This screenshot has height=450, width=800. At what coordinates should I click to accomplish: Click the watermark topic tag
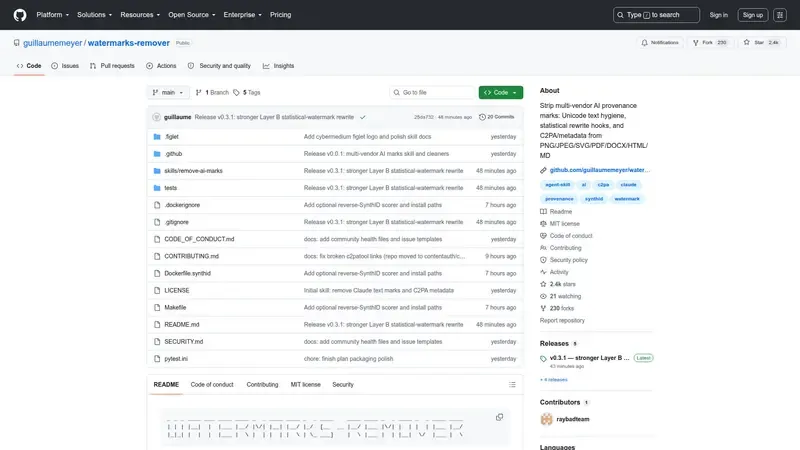coord(627,199)
